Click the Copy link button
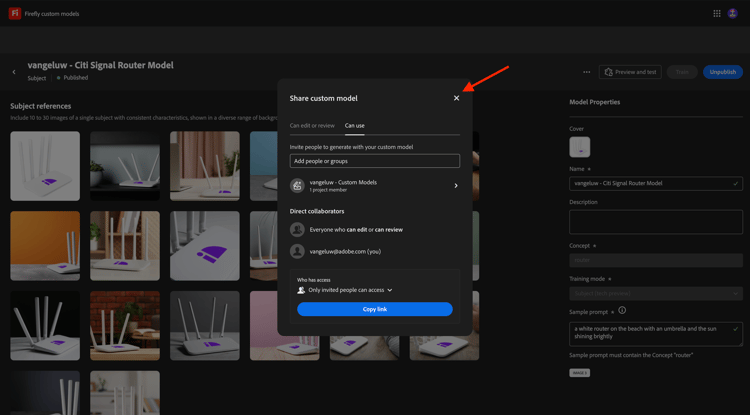750x415 pixels. click(375, 309)
